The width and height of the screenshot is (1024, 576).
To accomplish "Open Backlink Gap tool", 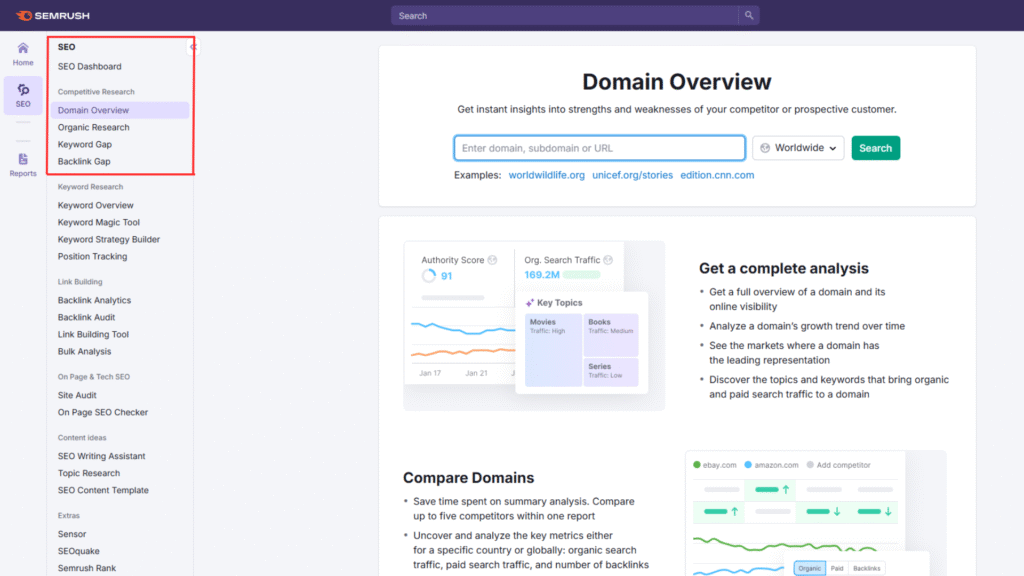I will (84, 161).
